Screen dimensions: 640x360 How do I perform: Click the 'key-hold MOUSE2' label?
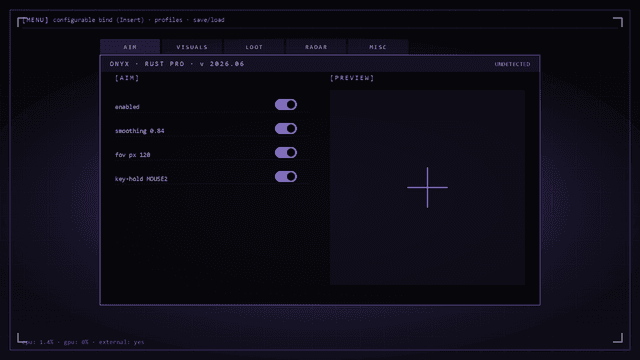click(x=141, y=179)
